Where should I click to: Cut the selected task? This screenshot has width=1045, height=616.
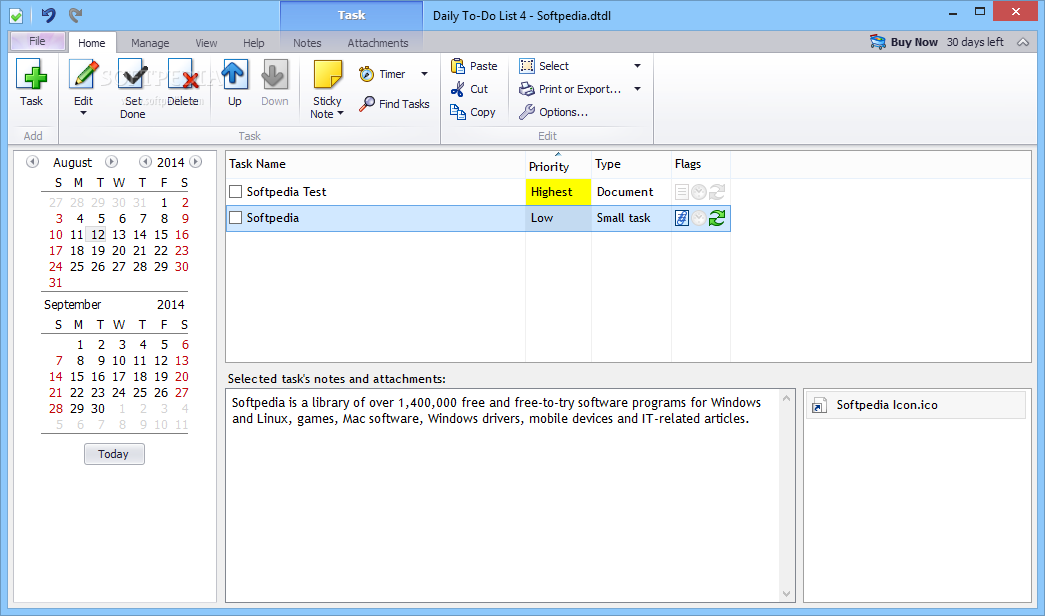click(x=470, y=89)
